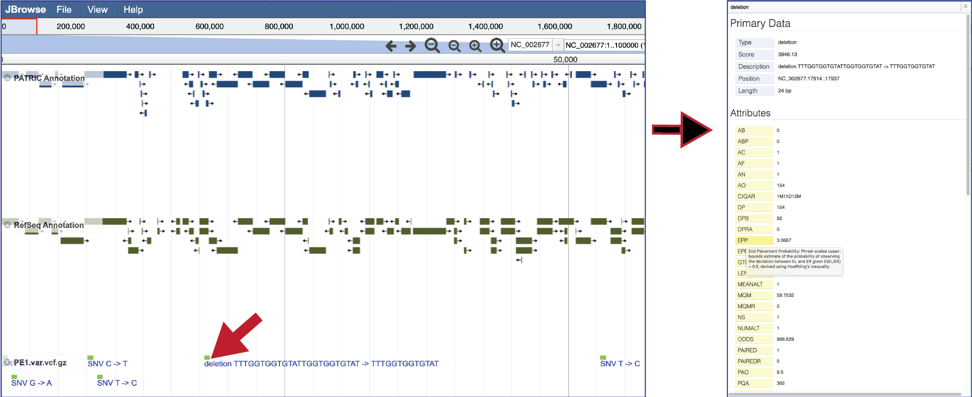Screen dimensions: 972x397
Task: Click the SNV T -> C label near SNV G -> A
Action: (117, 383)
